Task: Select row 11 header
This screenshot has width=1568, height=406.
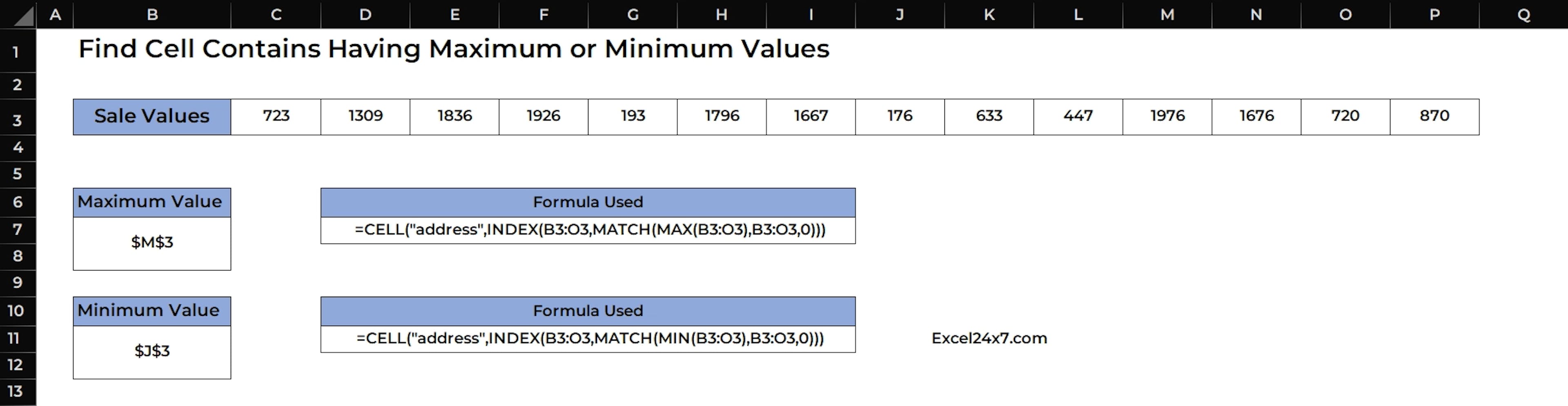Action: point(18,338)
